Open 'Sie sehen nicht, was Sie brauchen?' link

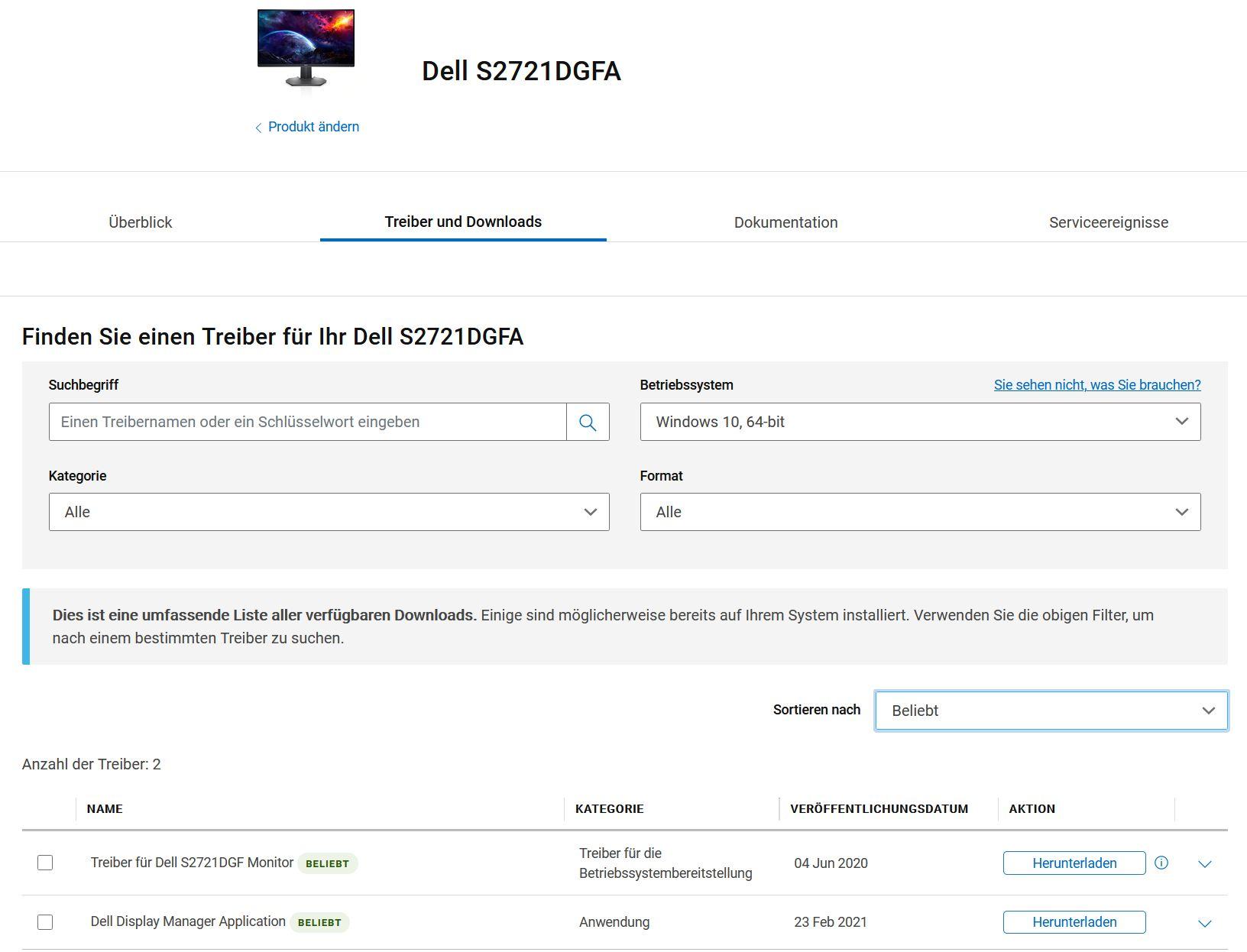1097,385
